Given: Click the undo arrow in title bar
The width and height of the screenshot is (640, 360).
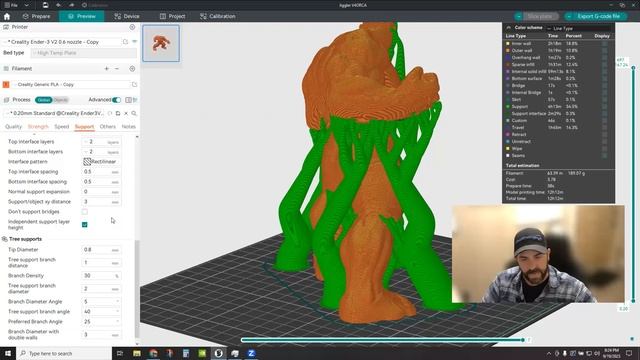Looking at the screenshot, I should (58, 5).
